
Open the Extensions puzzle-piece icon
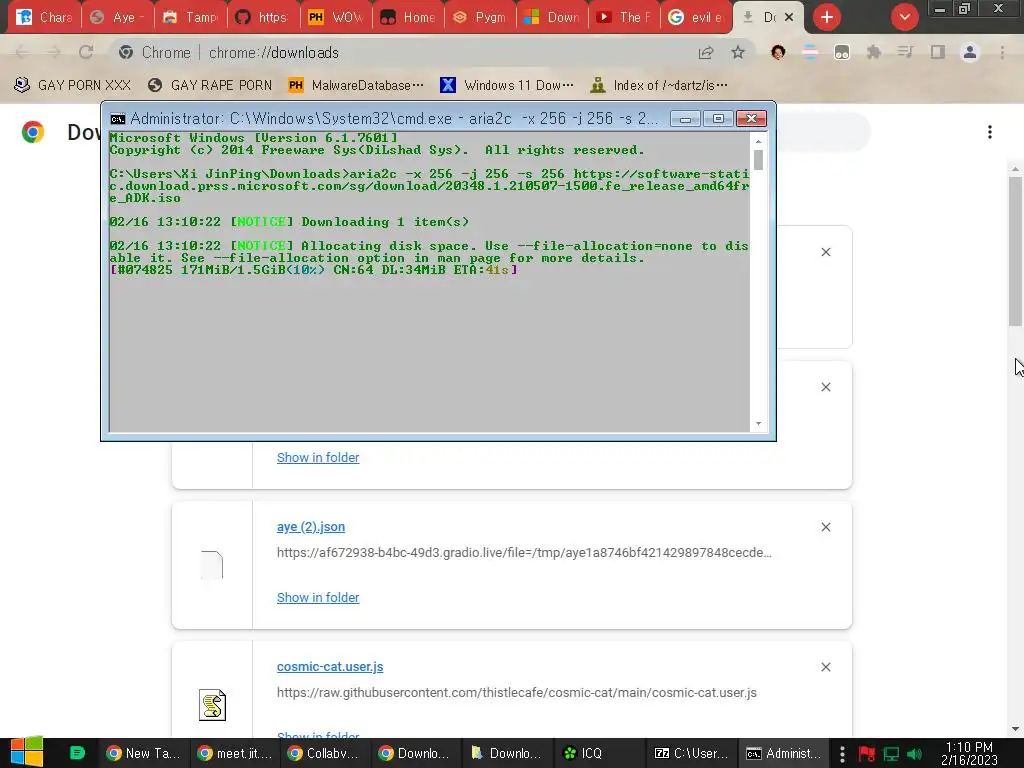(874, 52)
